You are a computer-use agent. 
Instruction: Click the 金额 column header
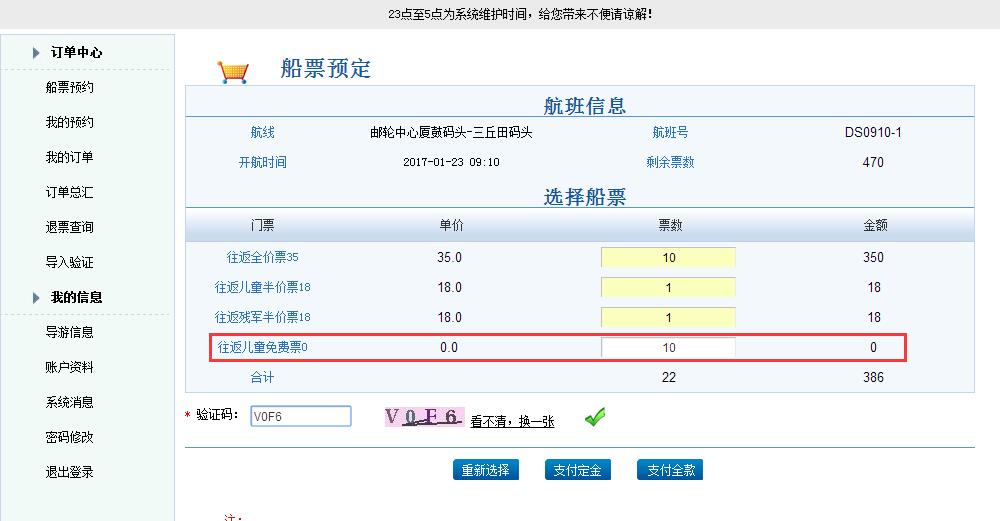(x=875, y=225)
